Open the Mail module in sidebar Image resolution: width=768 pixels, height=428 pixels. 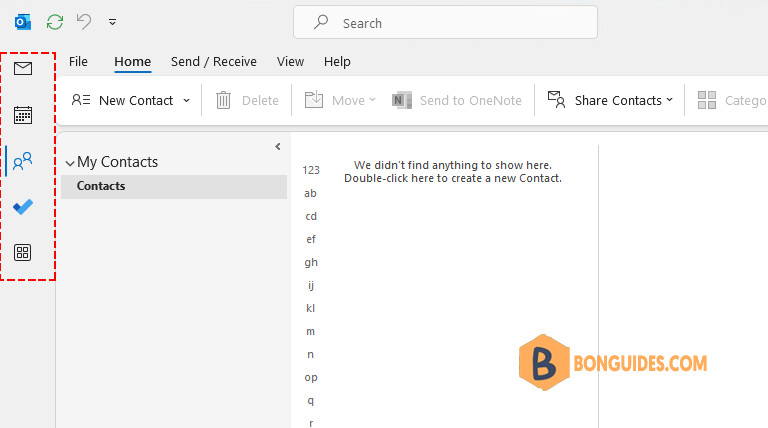[23, 69]
